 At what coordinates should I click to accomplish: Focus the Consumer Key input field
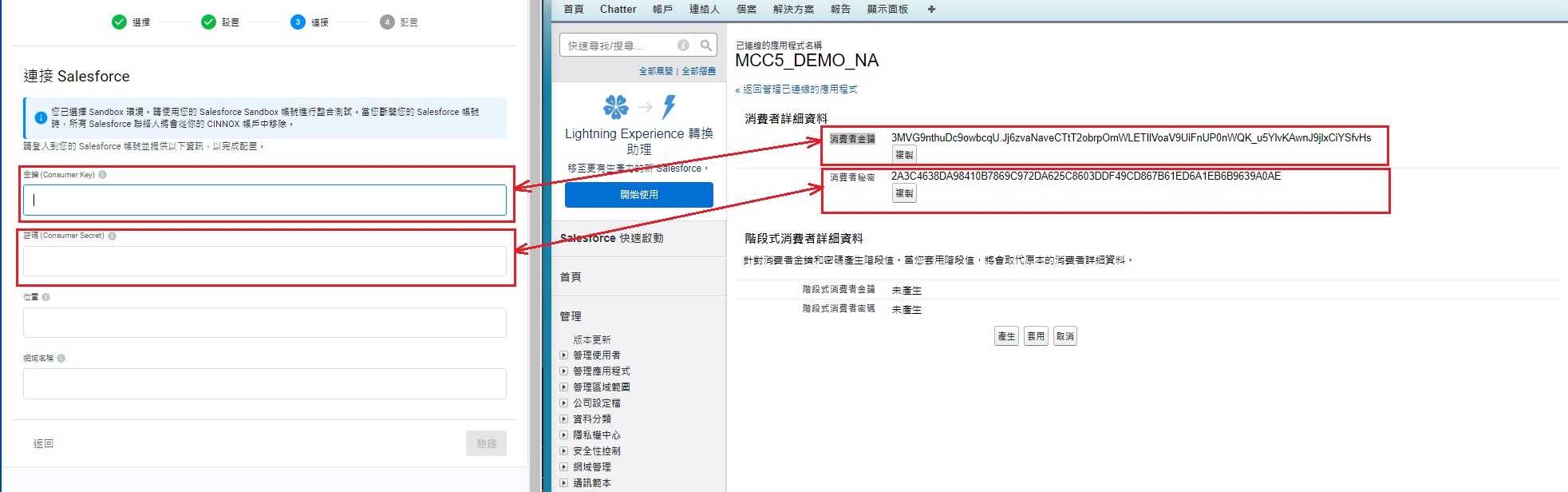point(265,200)
